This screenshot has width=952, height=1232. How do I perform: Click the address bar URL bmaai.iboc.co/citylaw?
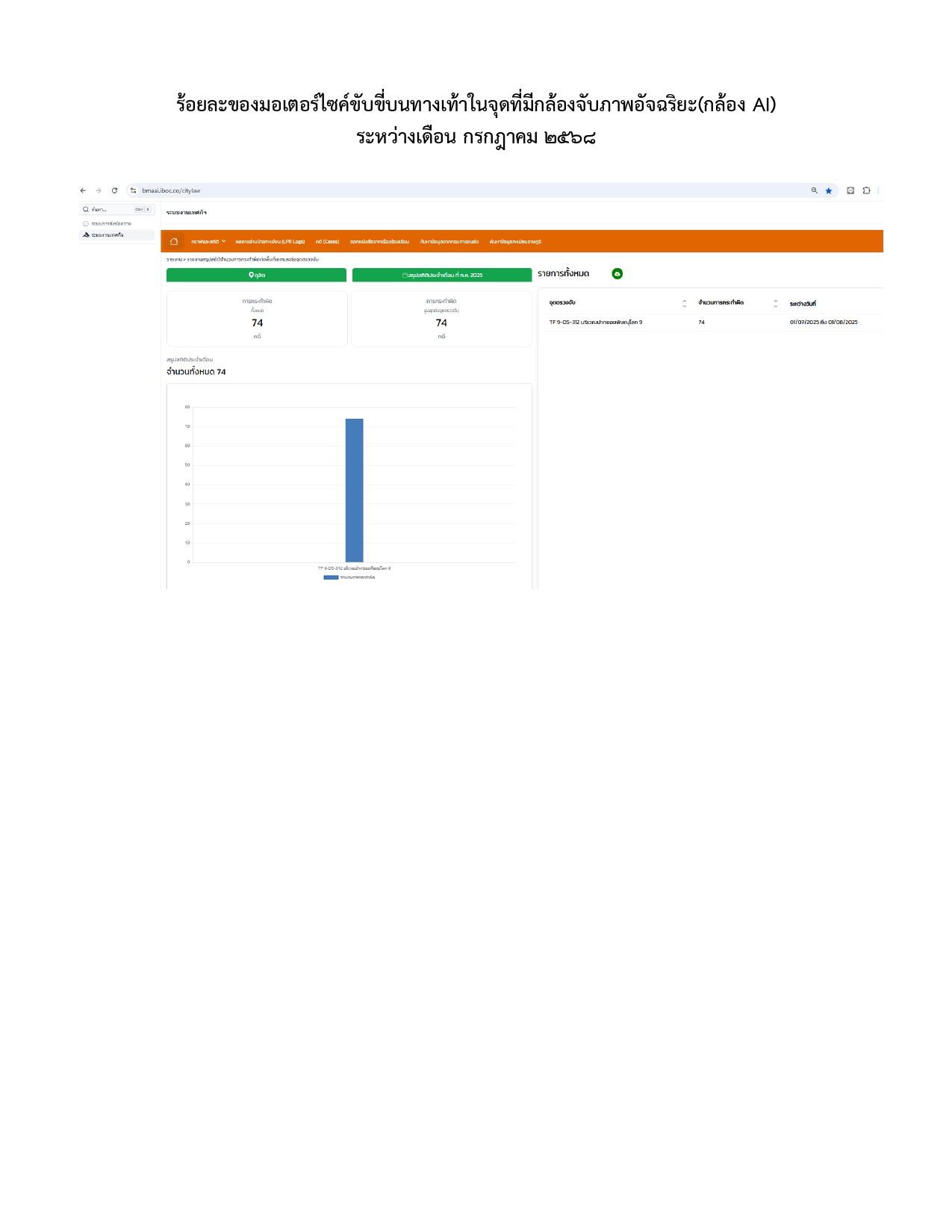point(171,190)
